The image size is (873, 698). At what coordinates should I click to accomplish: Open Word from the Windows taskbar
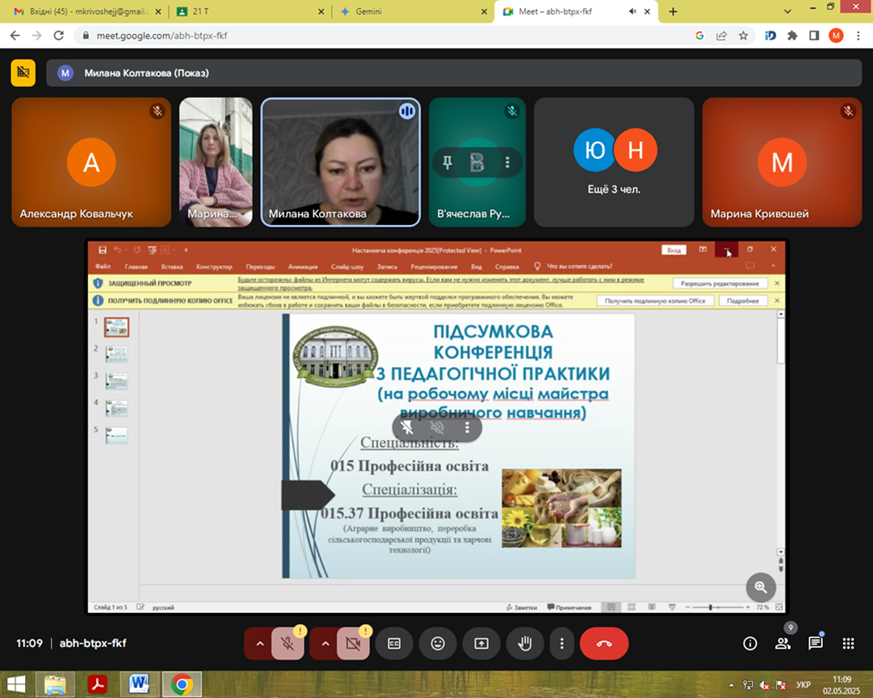139,684
